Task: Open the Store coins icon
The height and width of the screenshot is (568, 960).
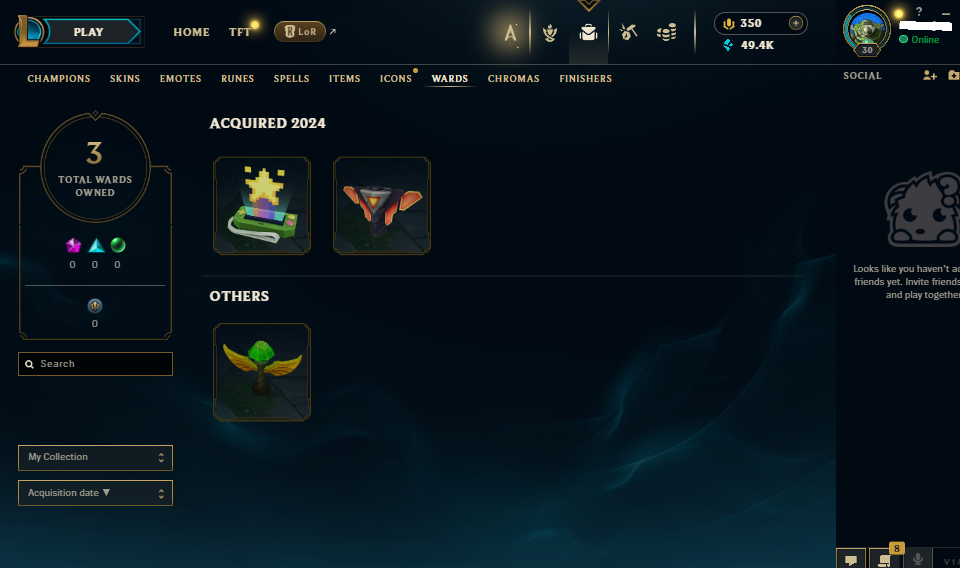Action: pyautogui.click(x=666, y=32)
